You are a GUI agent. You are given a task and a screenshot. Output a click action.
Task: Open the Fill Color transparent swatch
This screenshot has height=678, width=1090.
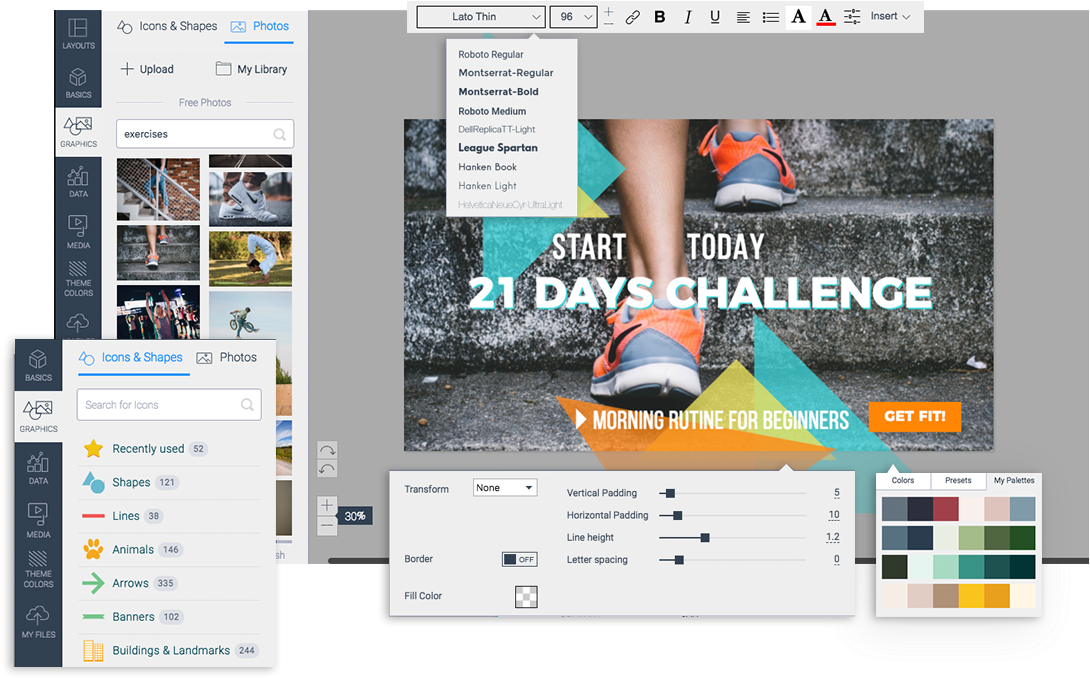pos(526,597)
